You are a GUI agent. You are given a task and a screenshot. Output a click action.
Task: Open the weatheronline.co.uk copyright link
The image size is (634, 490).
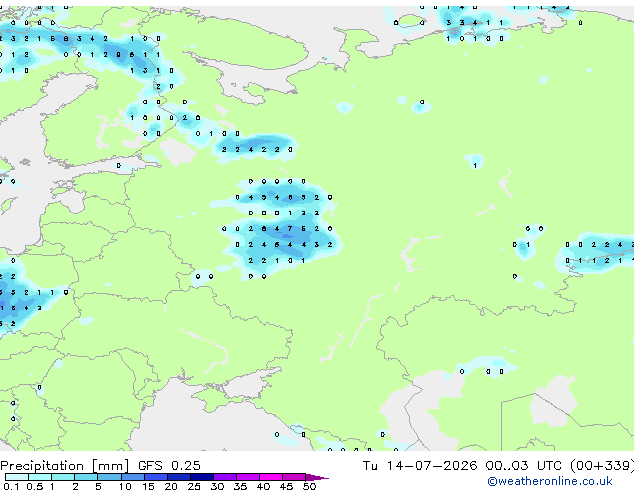[550, 481]
